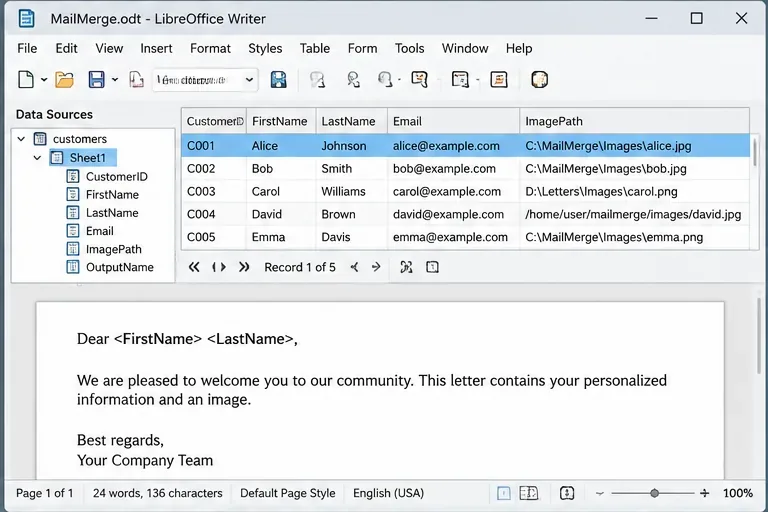Viewport: 768px width, 512px height.
Task: Click the square icon at record bar end
Action: click(432, 267)
